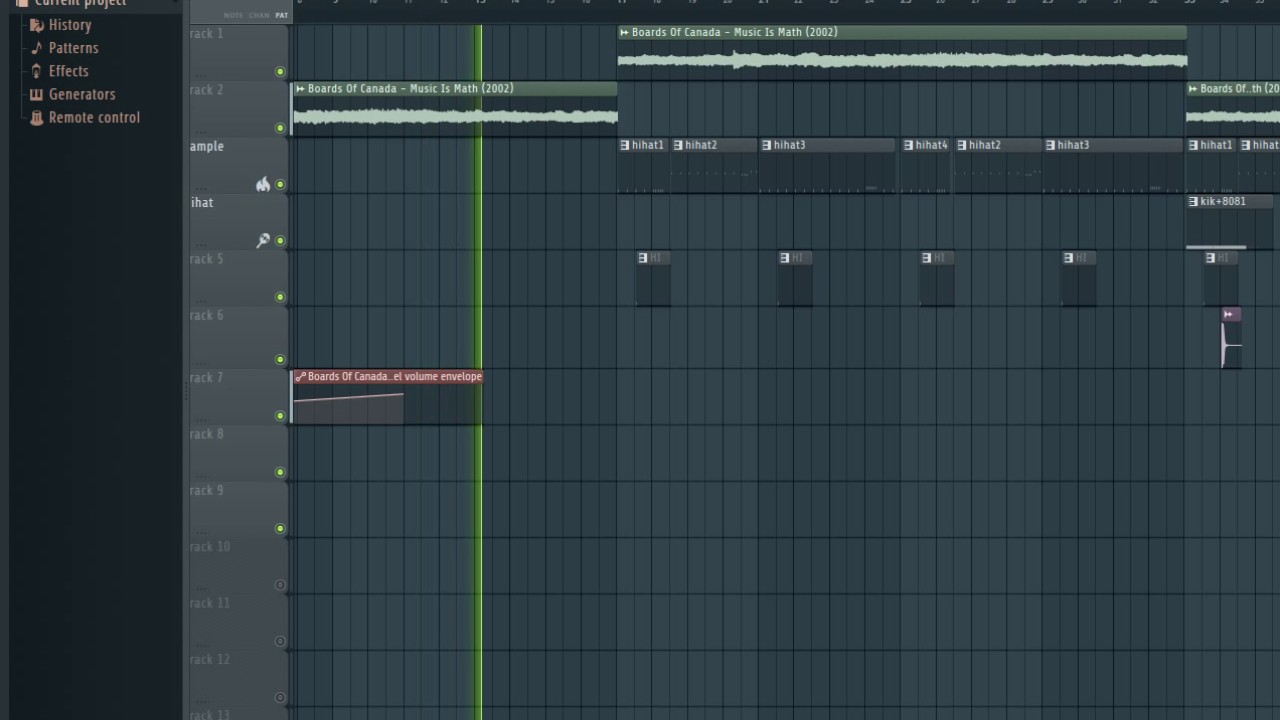Screen dimensions: 1280x720
Task: Toggle the Track 8 mute LED
Action: point(280,472)
